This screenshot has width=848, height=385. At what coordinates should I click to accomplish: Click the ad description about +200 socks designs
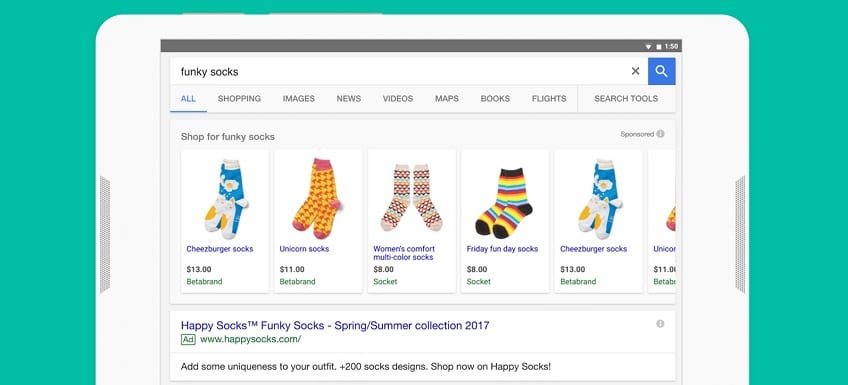(x=366, y=367)
